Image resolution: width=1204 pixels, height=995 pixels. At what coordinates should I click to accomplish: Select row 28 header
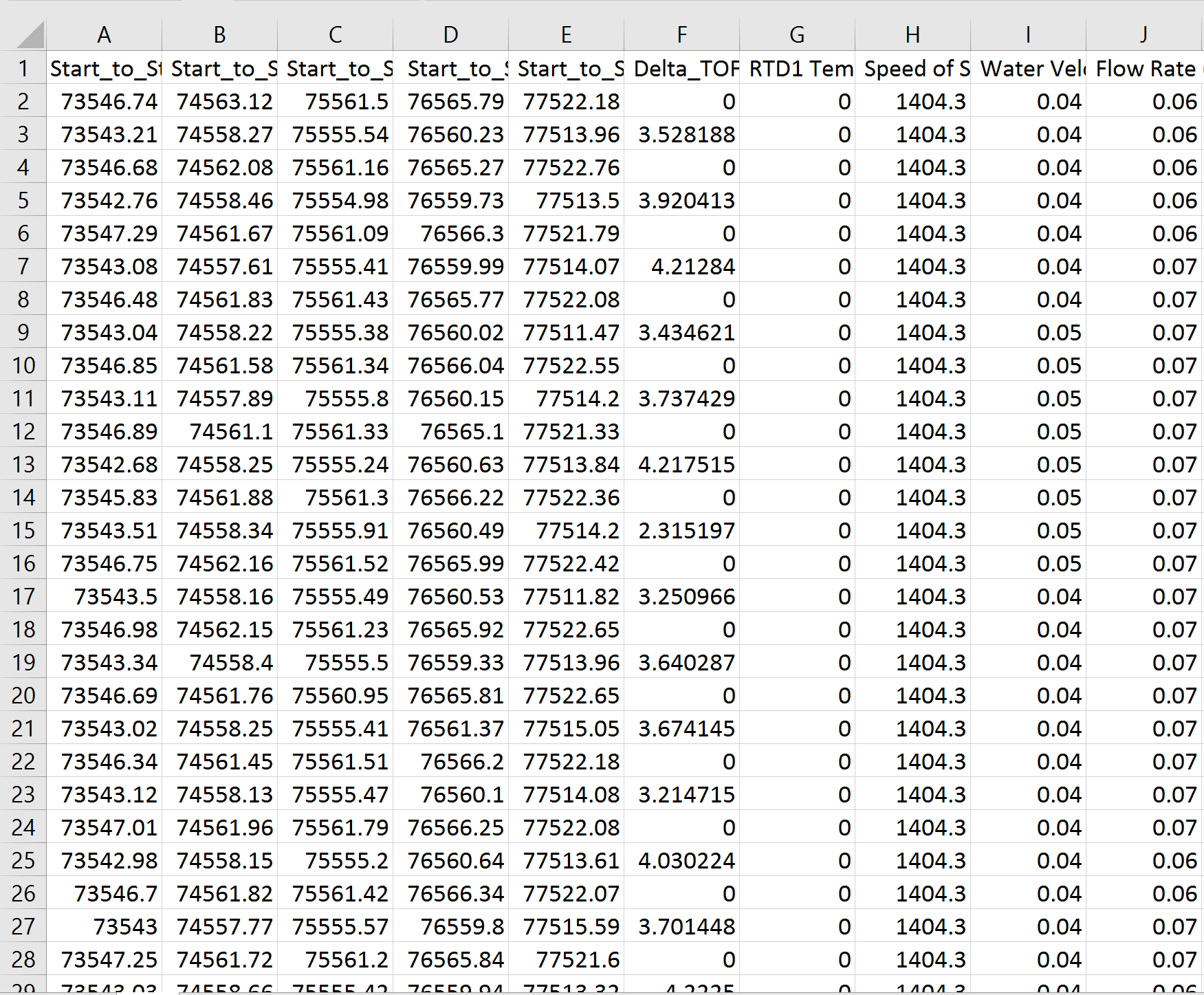coord(23,959)
